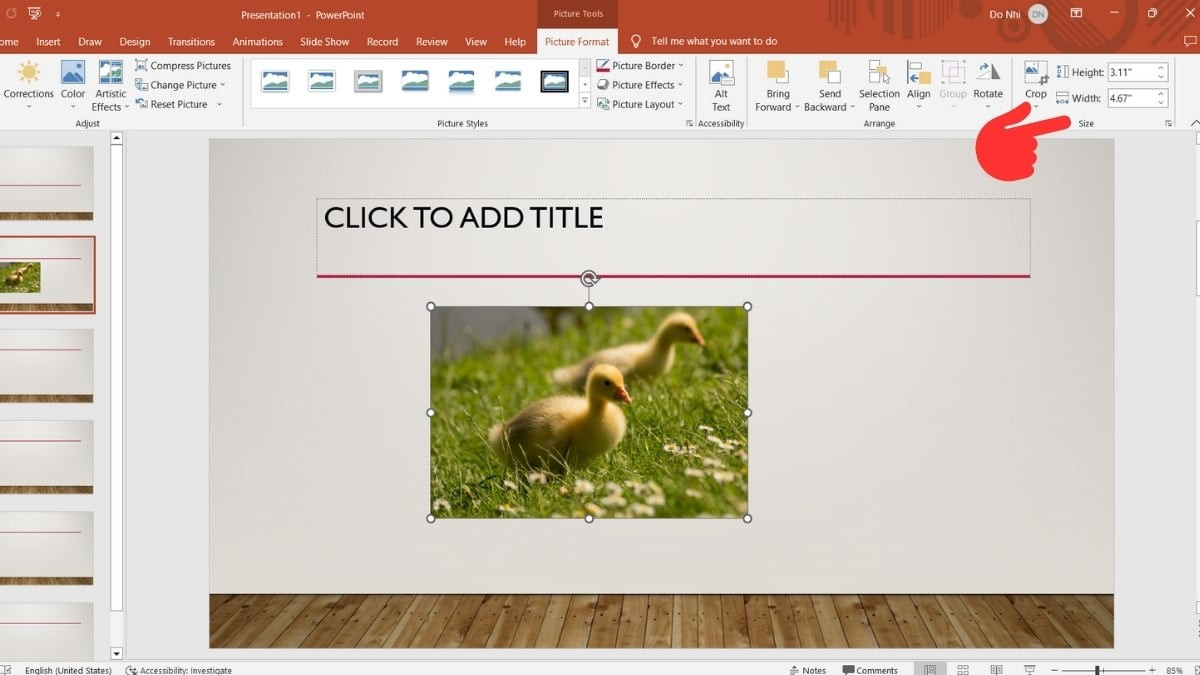Switch to Normal view button

click(x=930, y=669)
